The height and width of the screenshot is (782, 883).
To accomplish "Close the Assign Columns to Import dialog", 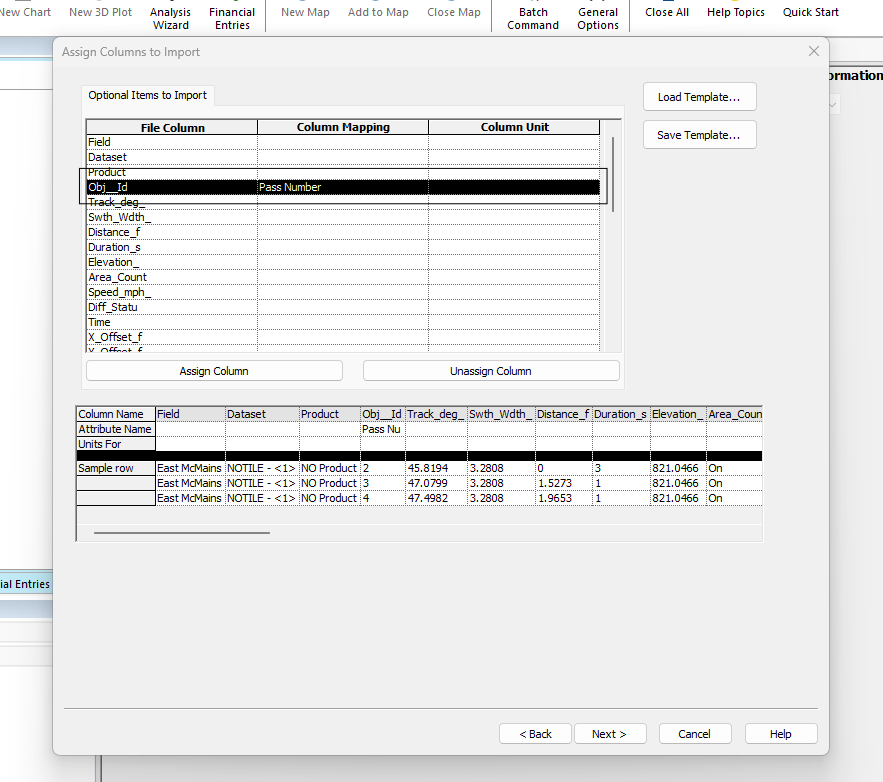I will point(814,51).
